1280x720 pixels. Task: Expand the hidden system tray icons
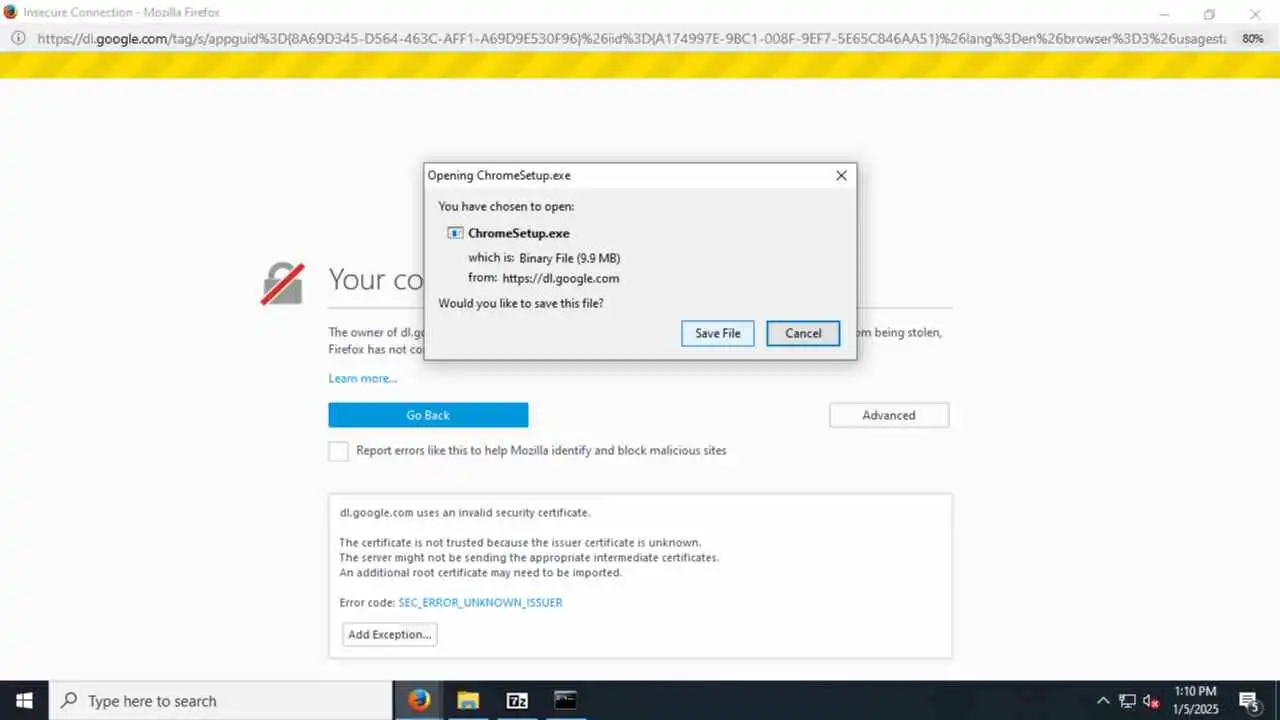[x=1103, y=700]
